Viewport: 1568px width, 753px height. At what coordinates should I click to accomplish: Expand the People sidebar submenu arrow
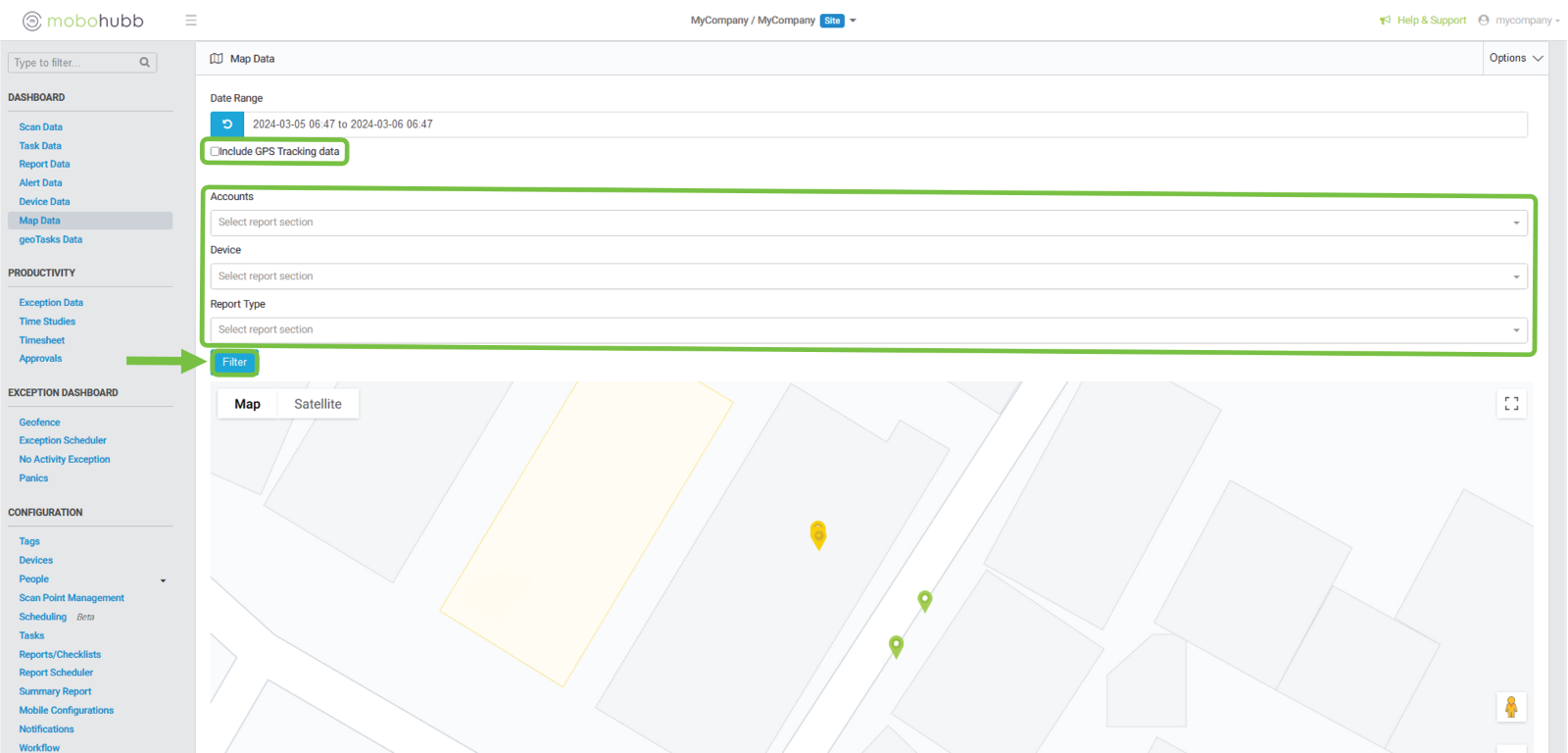pos(163,580)
